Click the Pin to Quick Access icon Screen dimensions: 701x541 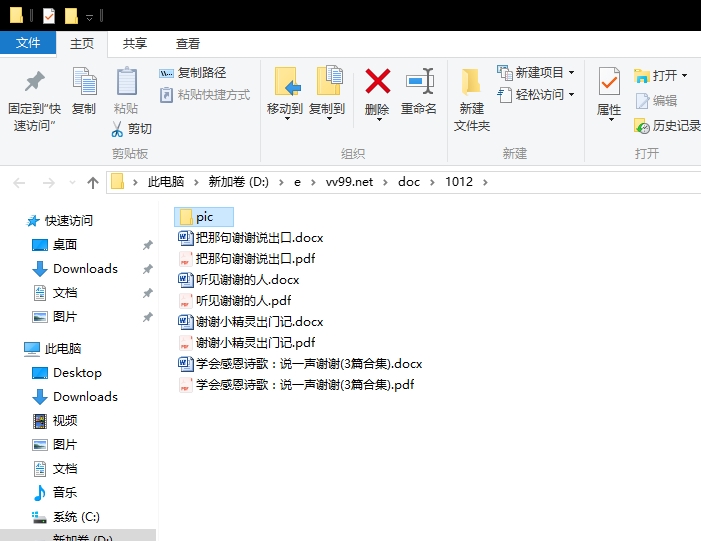click(34, 82)
